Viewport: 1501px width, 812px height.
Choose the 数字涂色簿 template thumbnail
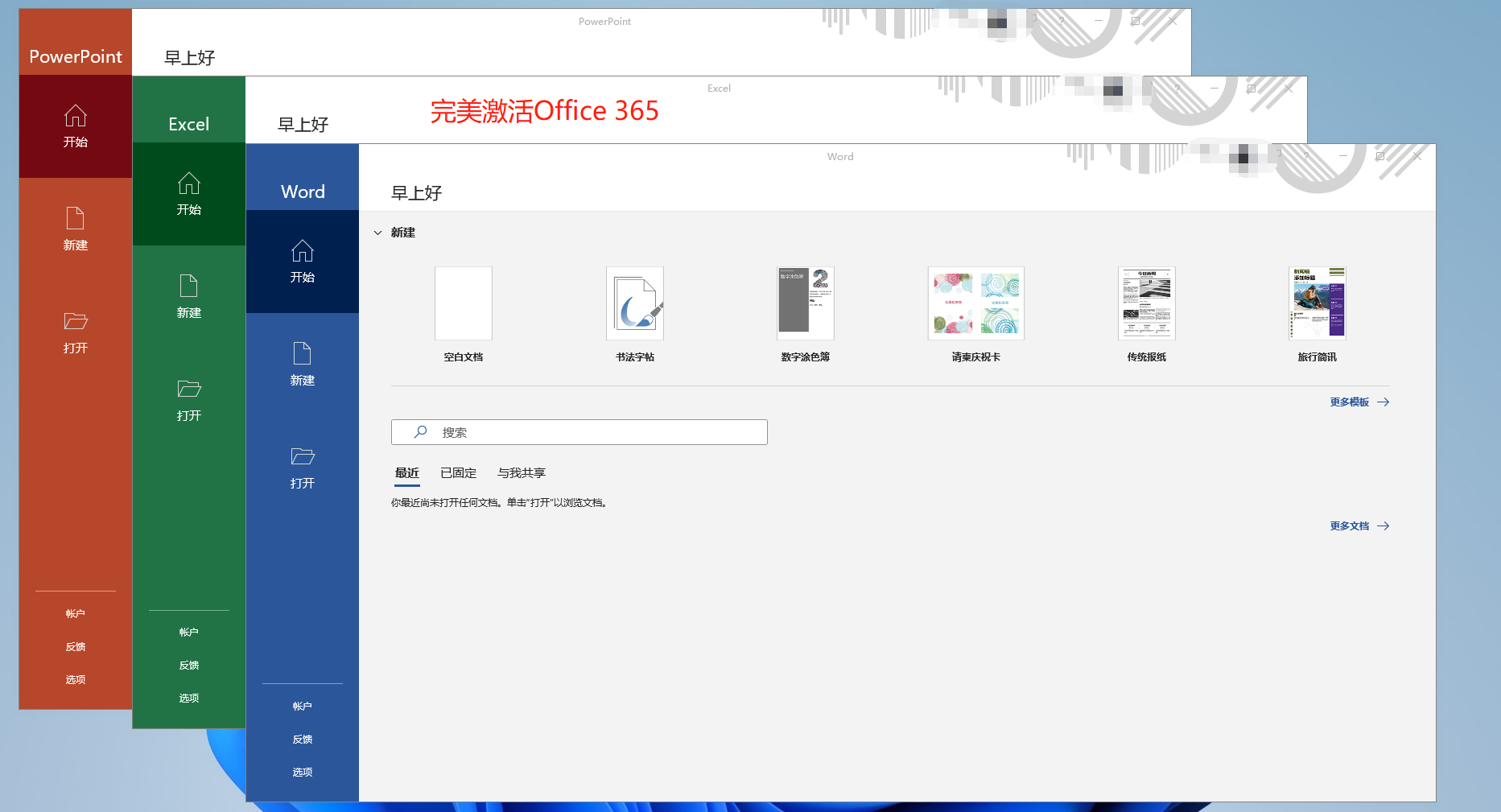point(805,303)
